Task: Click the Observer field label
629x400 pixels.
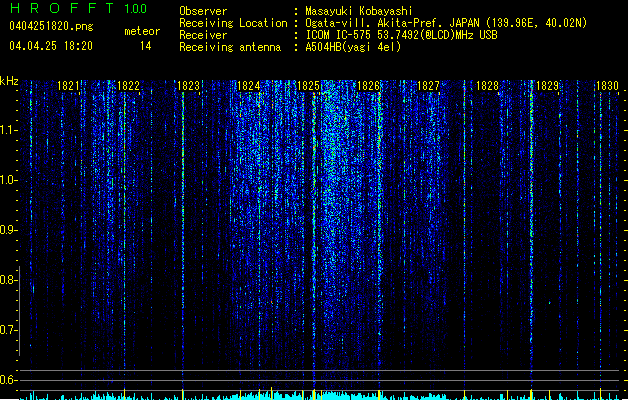Action: tap(203, 11)
